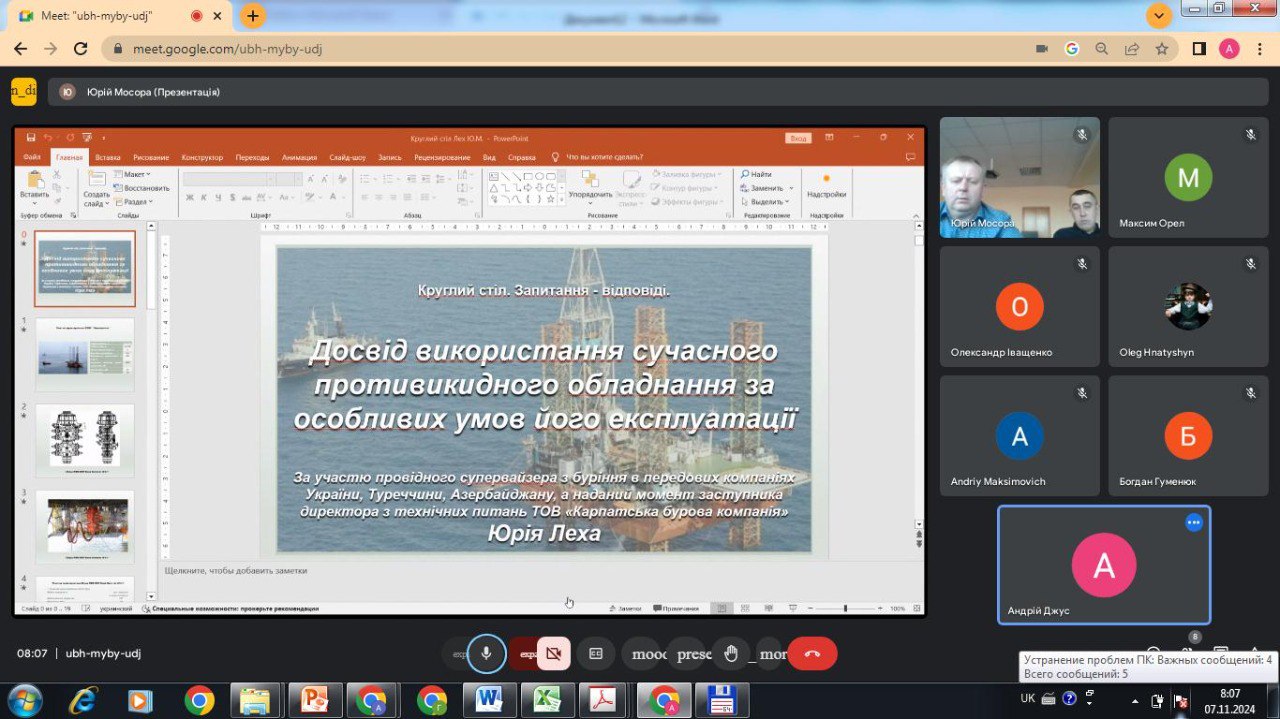The image size is (1280, 719).
Task: Turn on the camera in Meet
Action: pyautogui.click(x=553, y=653)
